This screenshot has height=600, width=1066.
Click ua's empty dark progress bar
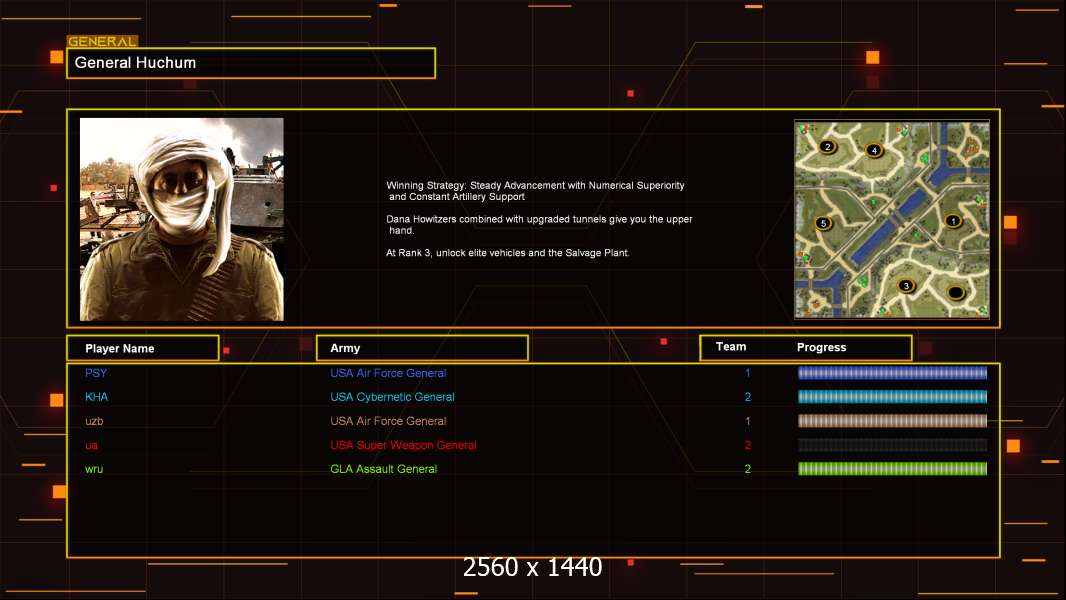point(892,445)
